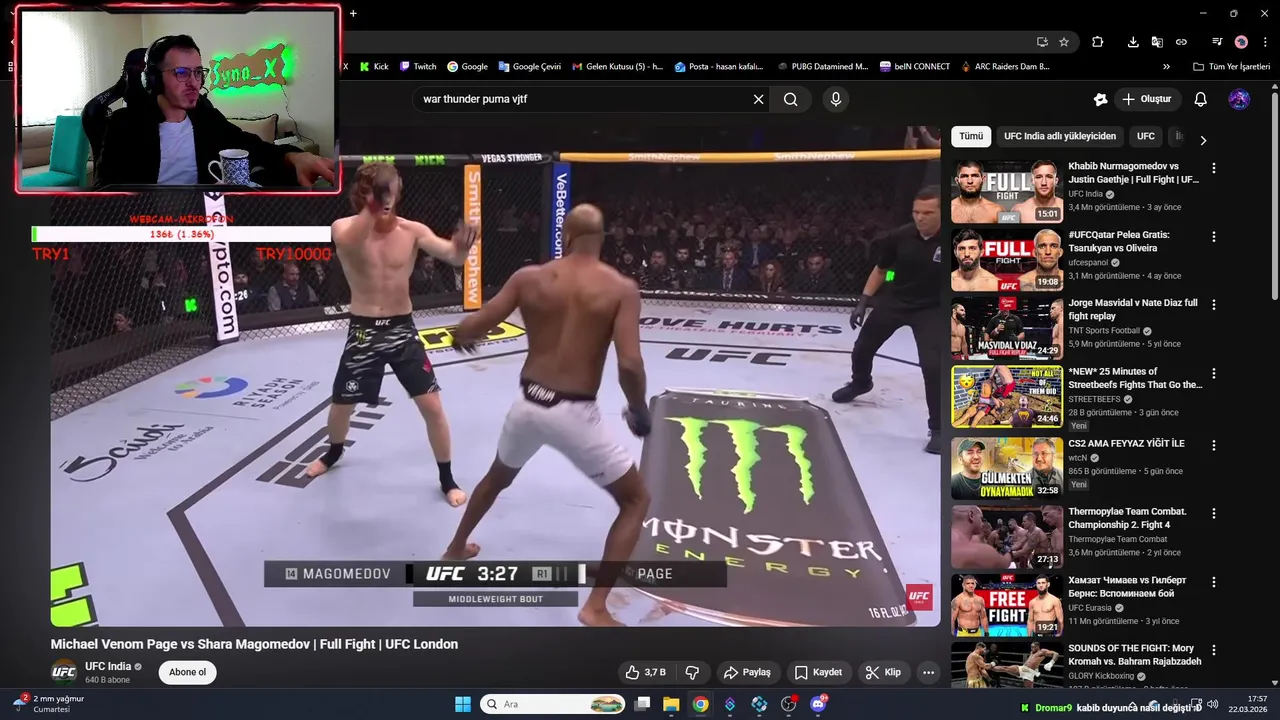Image resolution: width=1280 pixels, height=720 pixels.
Task: Open File Explorer from the taskbar
Action: (x=671, y=704)
